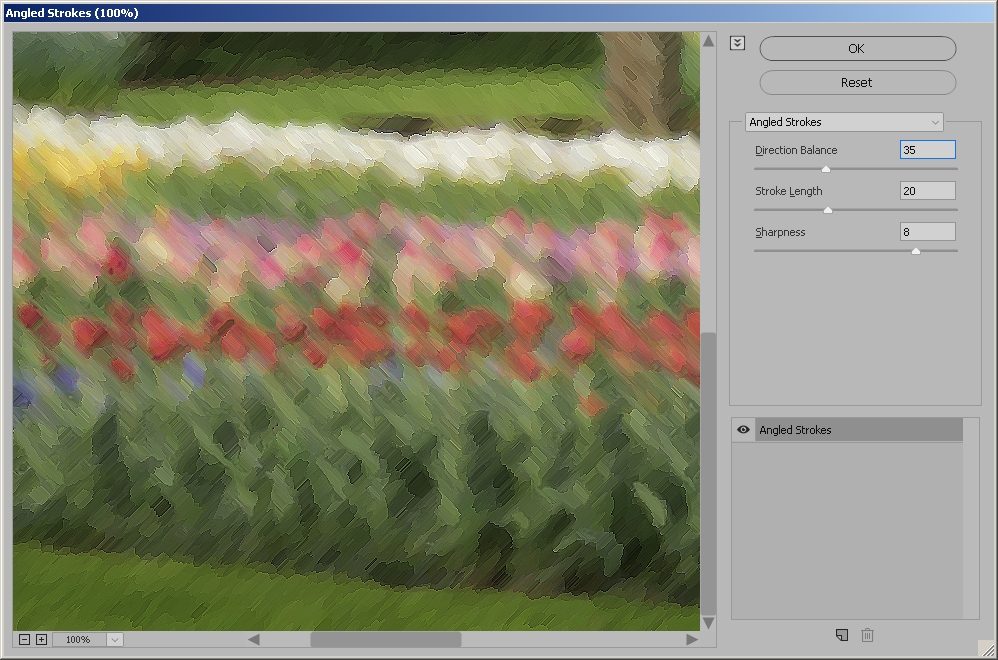The width and height of the screenshot is (998, 660).
Task: Collapse the filter gallery thumbnails panel
Action: pos(738,43)
